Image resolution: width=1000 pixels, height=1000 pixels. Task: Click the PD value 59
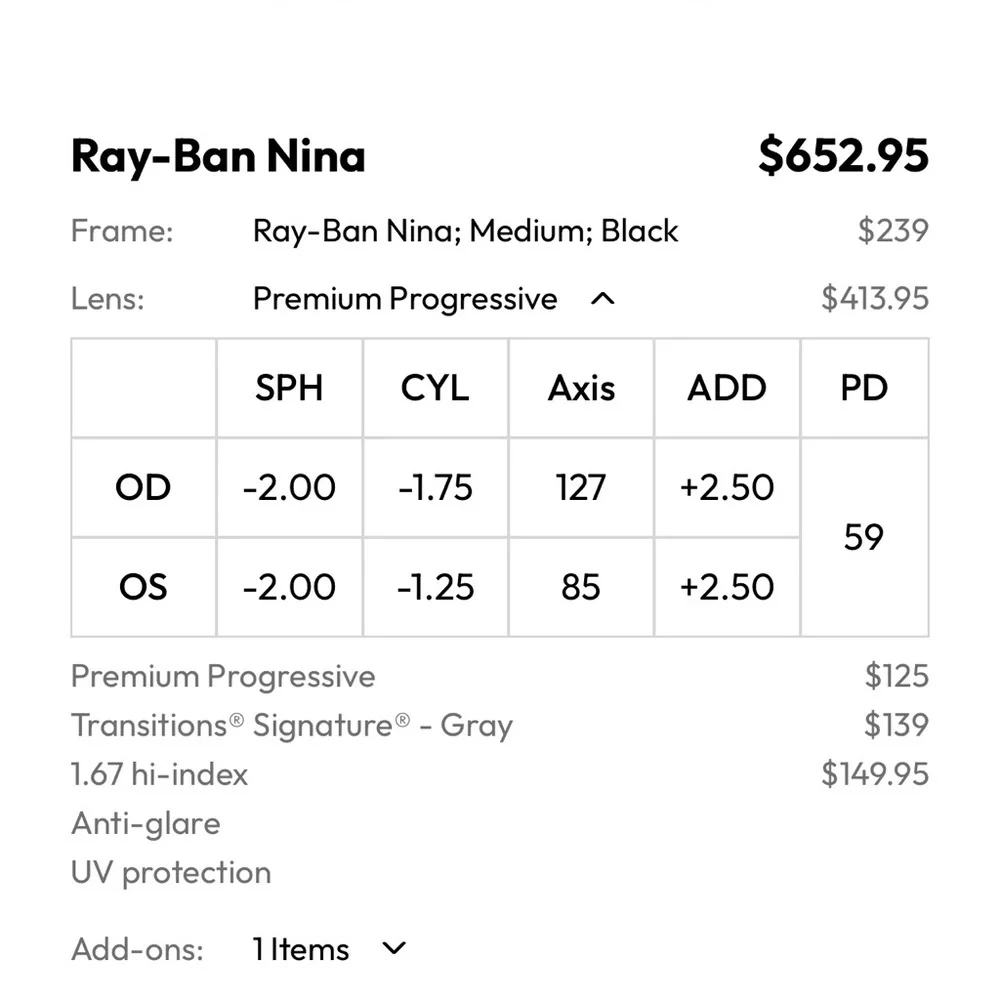(x=864, y=538)
